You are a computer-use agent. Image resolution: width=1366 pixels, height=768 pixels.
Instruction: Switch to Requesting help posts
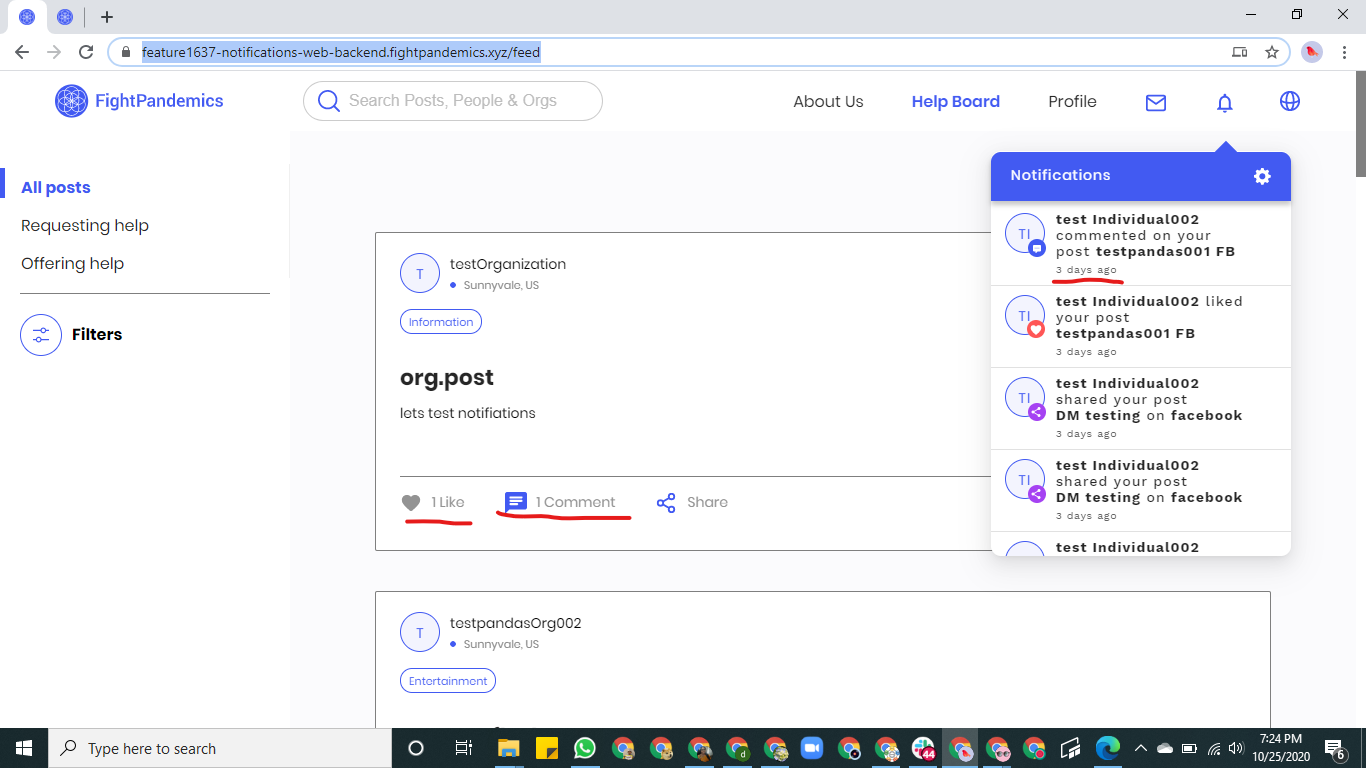85,226
